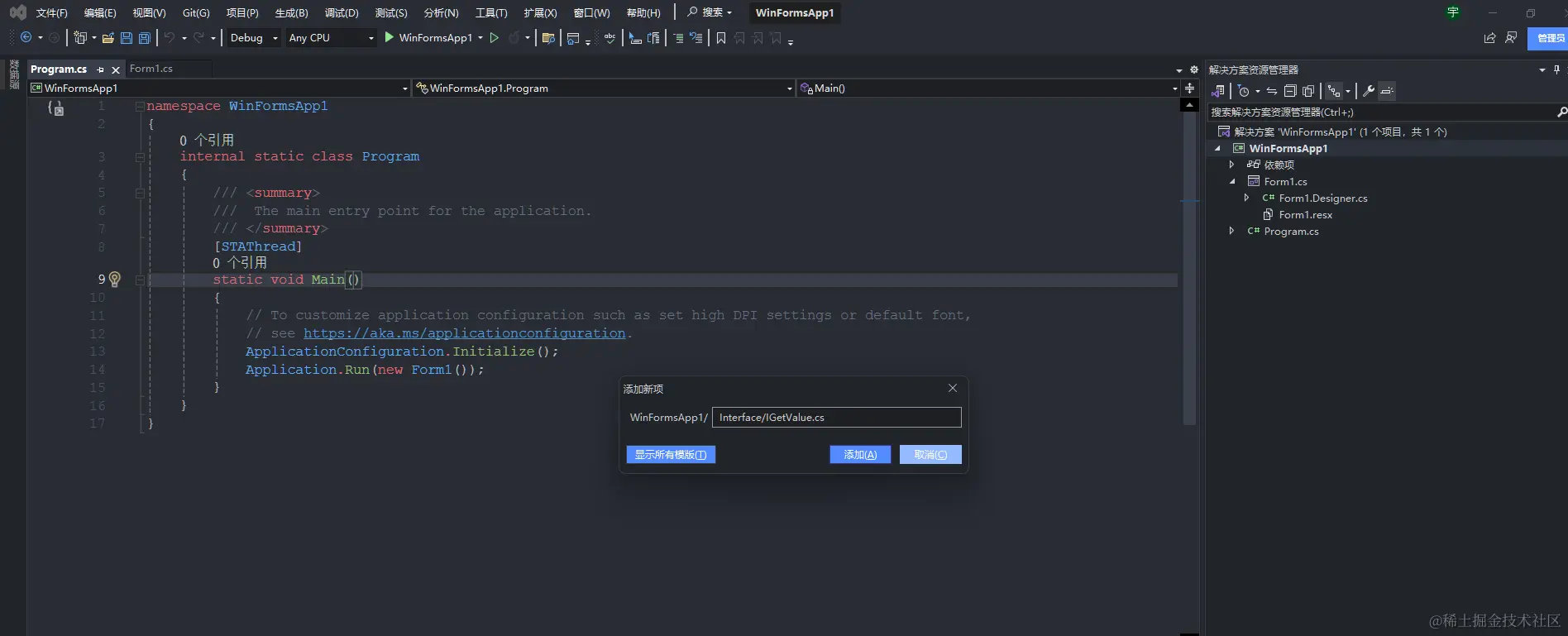Click the uncomment selected lines icon
Image resolution: width=1568 pixels, height=636 pixels.
[696, 38]
